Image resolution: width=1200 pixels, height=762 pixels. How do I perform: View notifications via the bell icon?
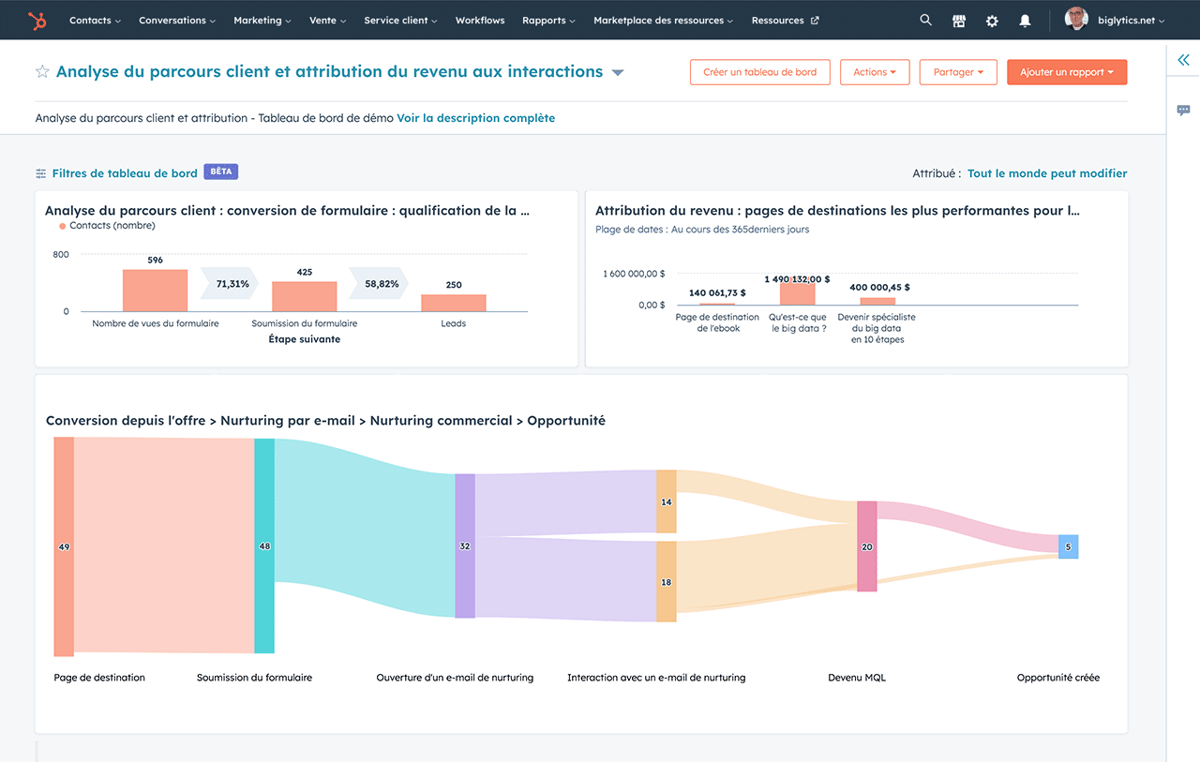(x=1024, y=19)
